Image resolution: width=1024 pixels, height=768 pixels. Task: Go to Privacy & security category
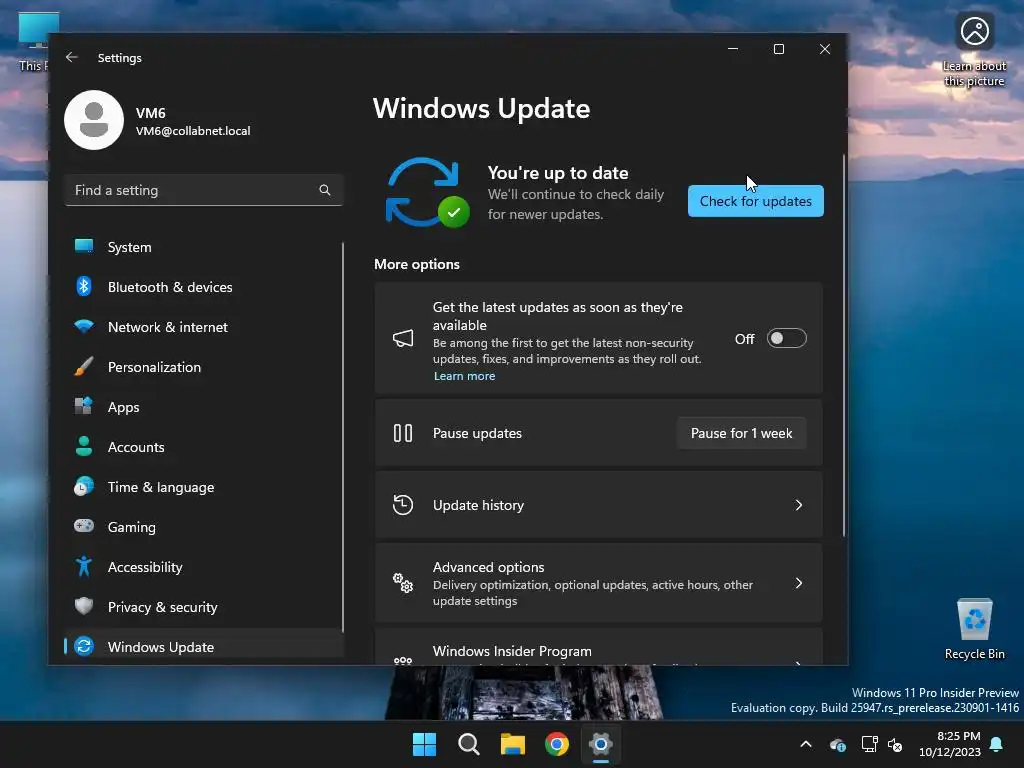tap(204, 607)
